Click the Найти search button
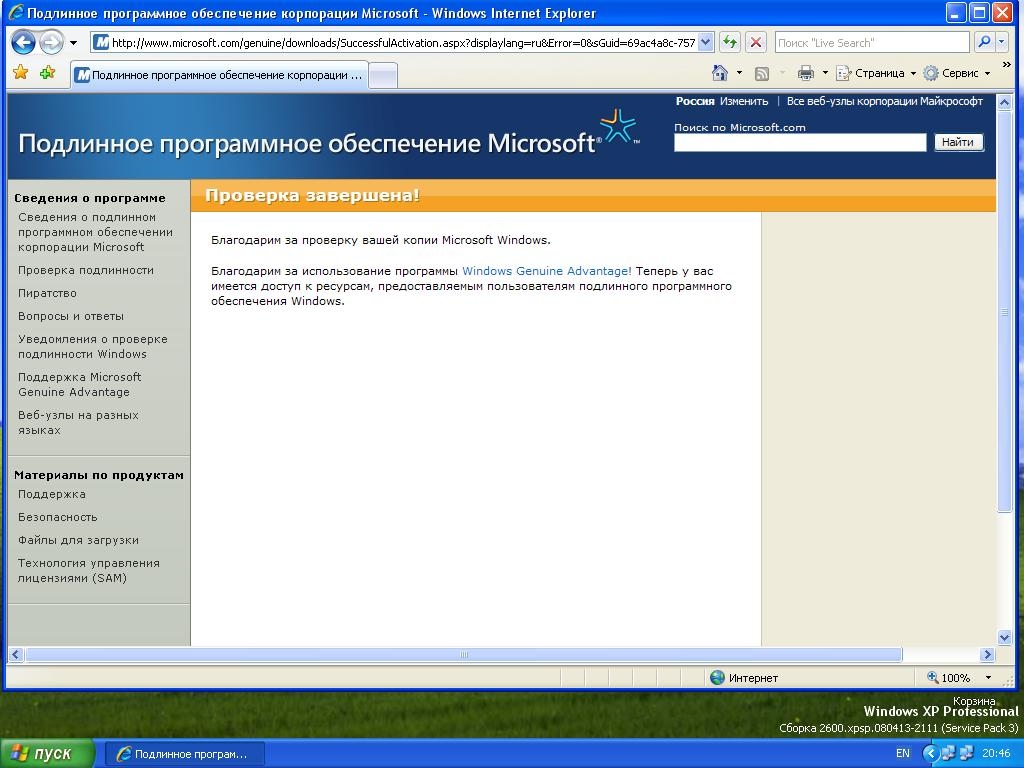The width and height of the screenshot is (1024, 768). [957, 142]
